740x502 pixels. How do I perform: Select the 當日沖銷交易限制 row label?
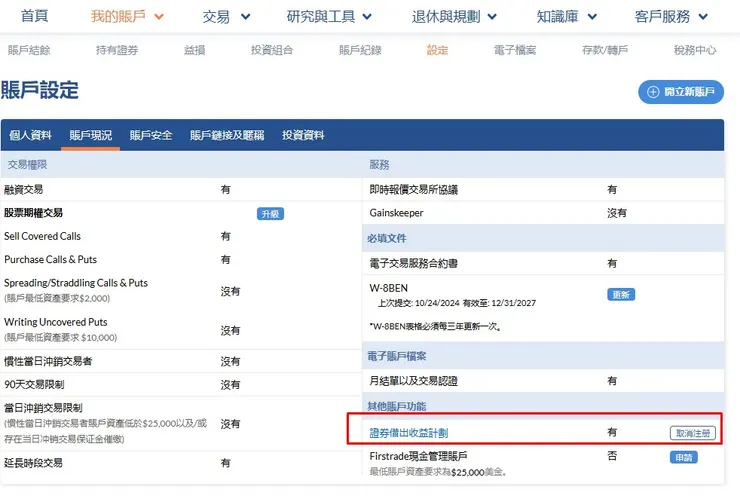coord(43,408)
